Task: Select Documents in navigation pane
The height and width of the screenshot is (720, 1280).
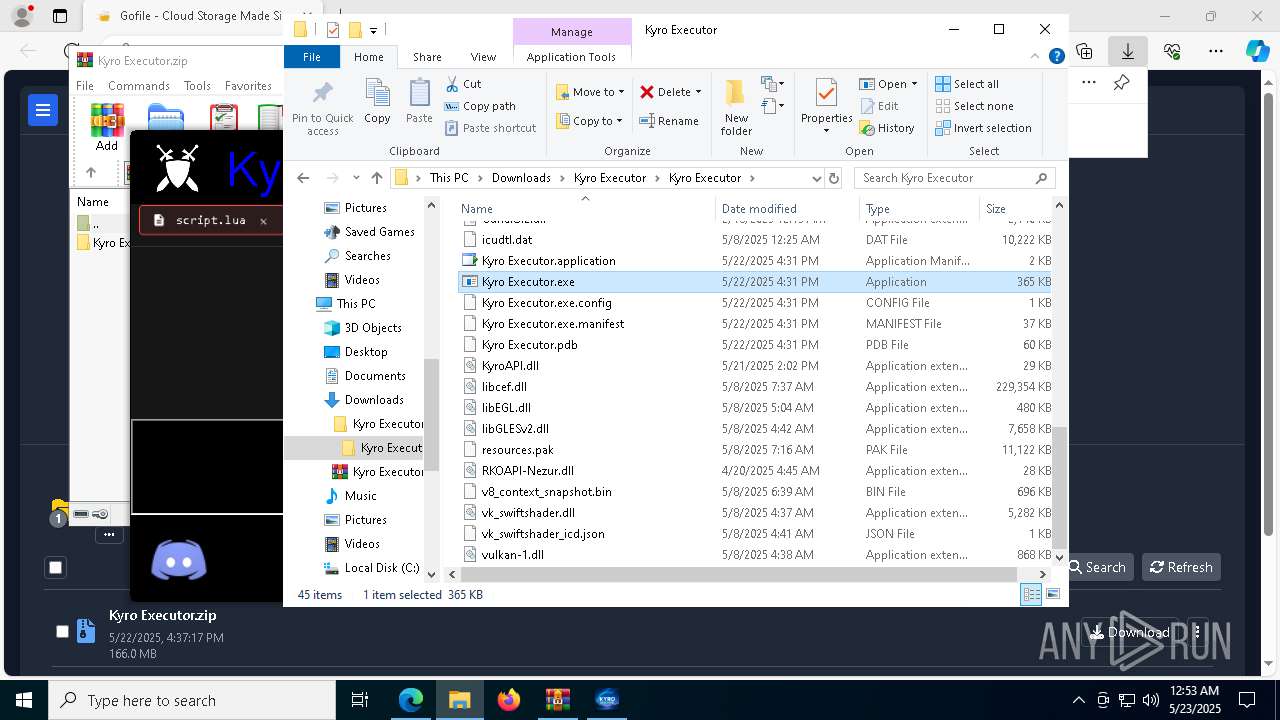Action: 375,376
